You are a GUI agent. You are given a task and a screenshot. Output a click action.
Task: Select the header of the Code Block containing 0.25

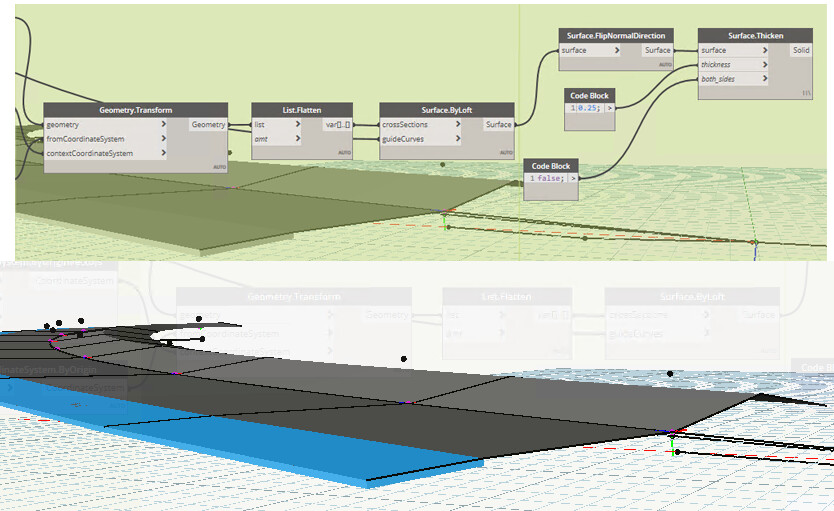589,96
